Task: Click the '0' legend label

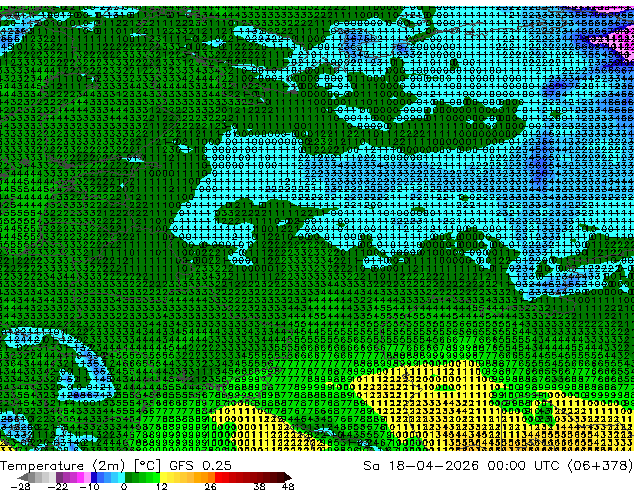Action: 124,486
